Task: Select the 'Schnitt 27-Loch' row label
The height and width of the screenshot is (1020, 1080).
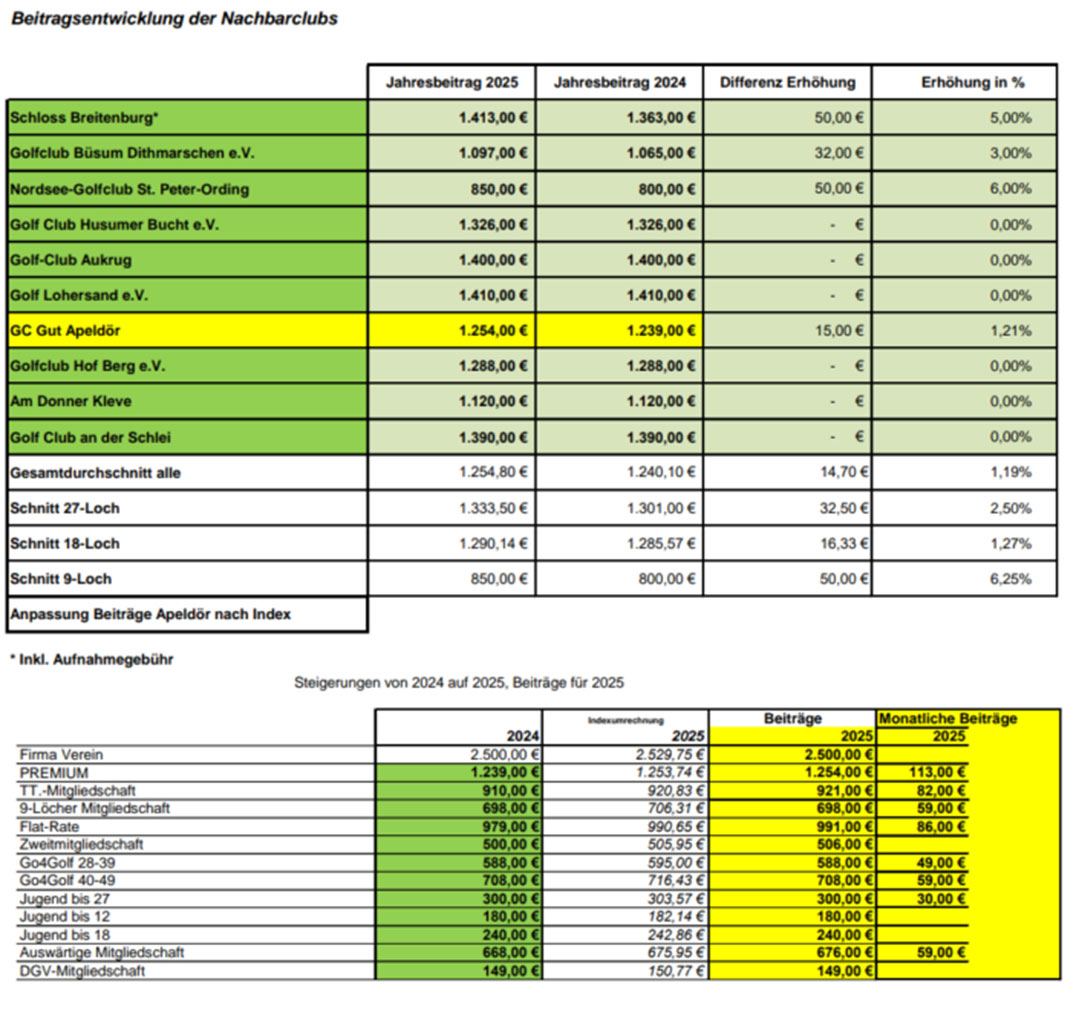Action: [65, 508]
